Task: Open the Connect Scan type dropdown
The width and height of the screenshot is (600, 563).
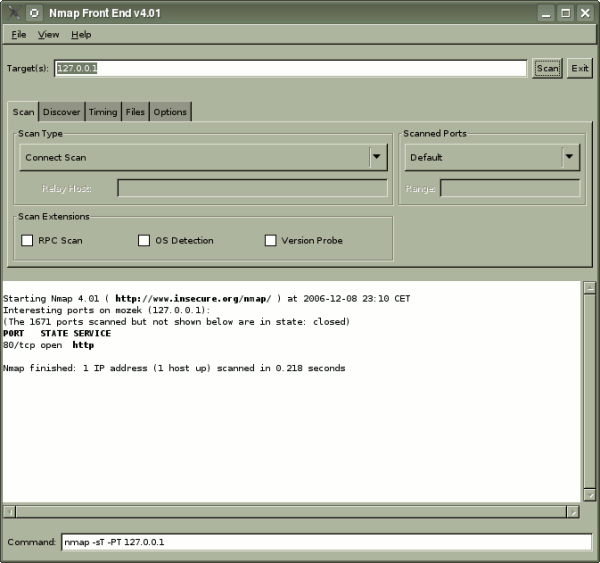Action: tap(204, 157)
